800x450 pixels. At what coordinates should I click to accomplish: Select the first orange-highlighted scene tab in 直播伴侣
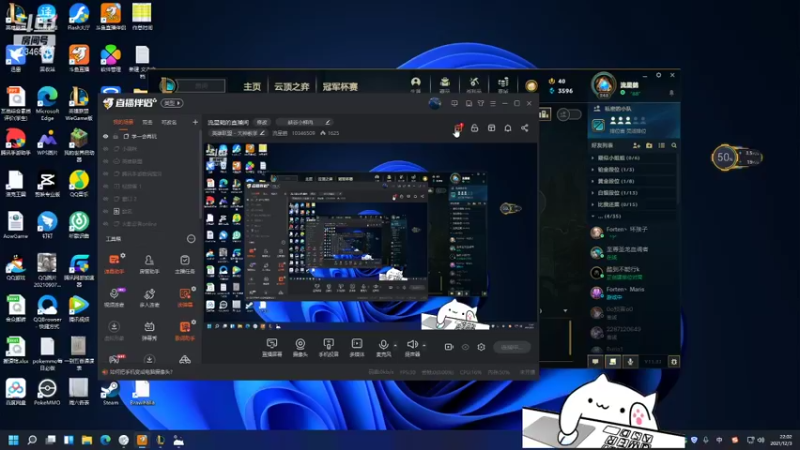pyautogui.click(x=123, y=122)
